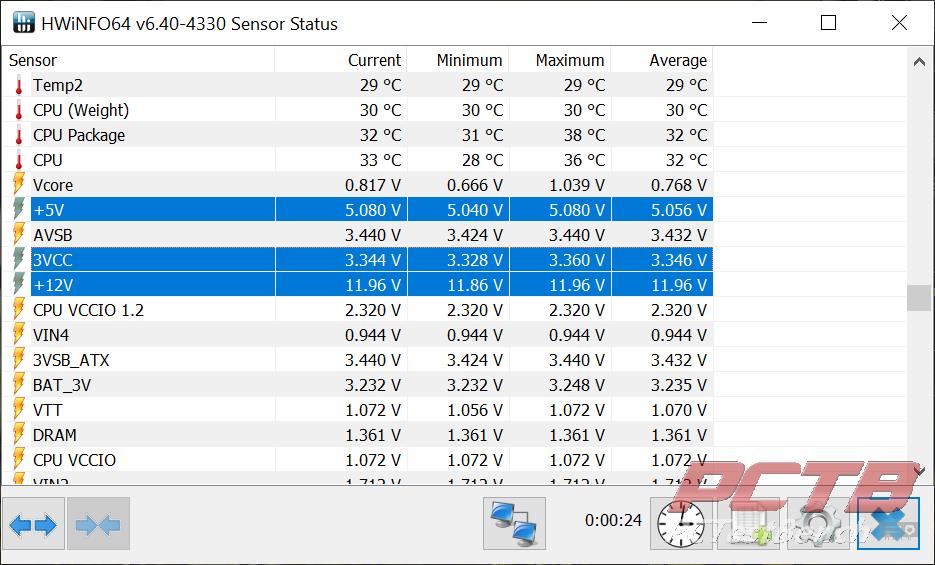Viewport: 935px width, 565px height.
Task: Click the clock reset timer icon
Action: click(680, 524)
